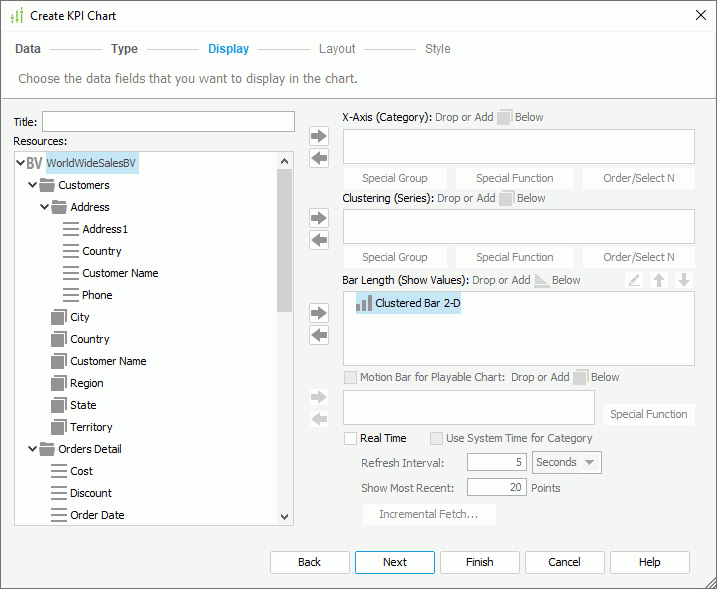Click the Phone detail field icon
The width and height of the screenshot is (717, 589).
point(71,295)
